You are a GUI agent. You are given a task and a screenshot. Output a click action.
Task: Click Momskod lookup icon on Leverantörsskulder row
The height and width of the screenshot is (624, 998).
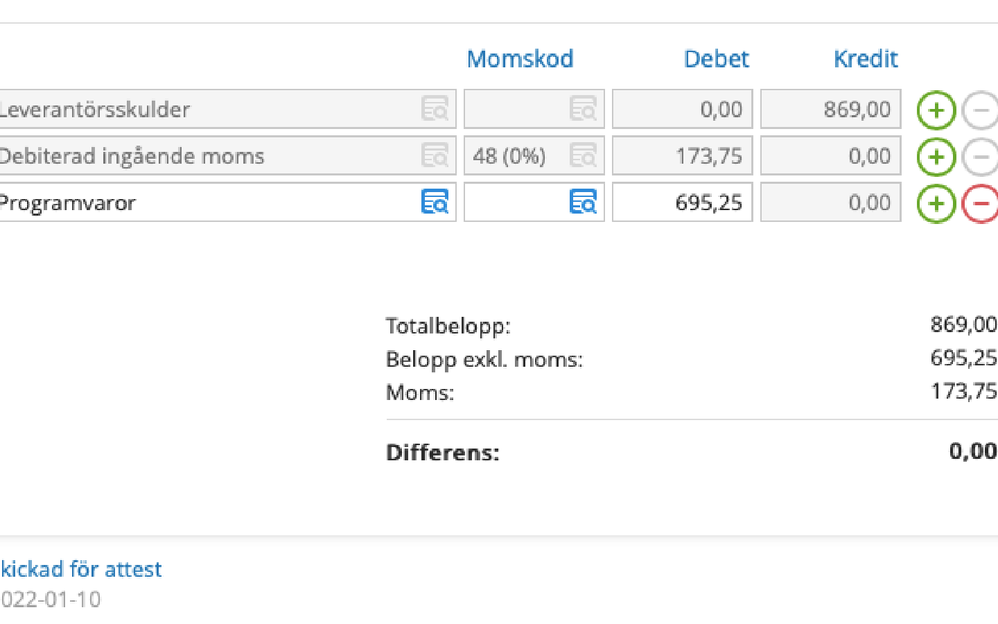coord(583,109)
